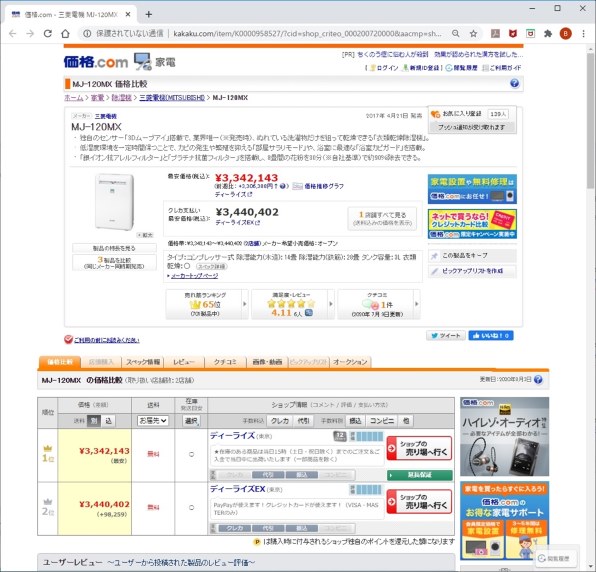Select the 画像・動画 tab

tap(267, 362)
